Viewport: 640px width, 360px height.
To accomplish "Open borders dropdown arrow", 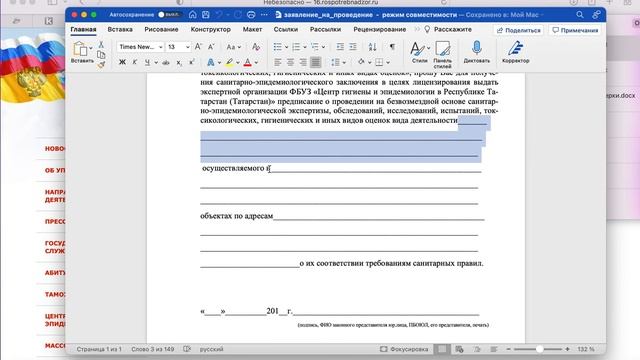I will point(388,63).
